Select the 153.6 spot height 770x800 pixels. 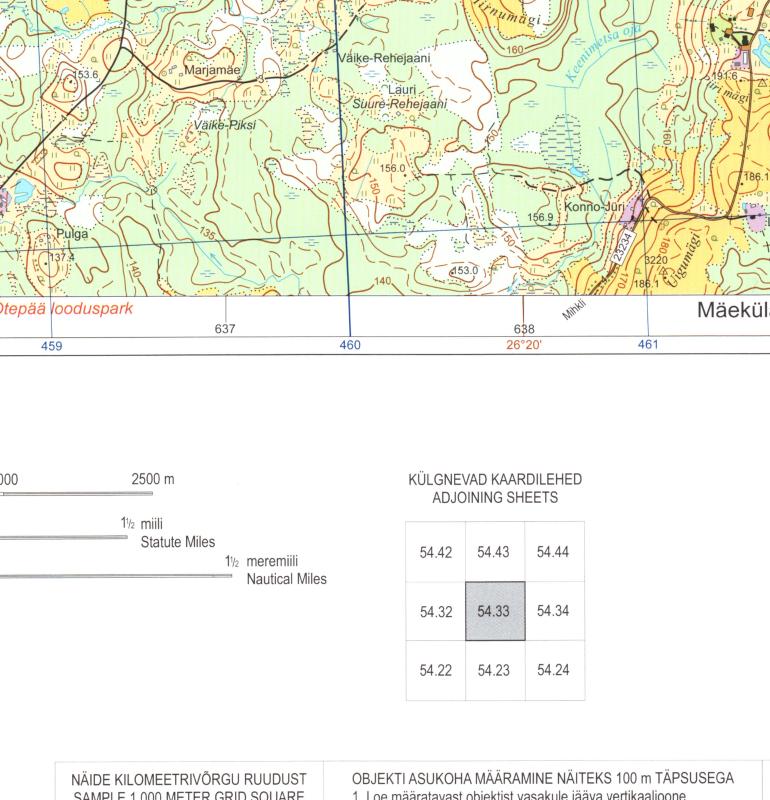tap(85, 74)
